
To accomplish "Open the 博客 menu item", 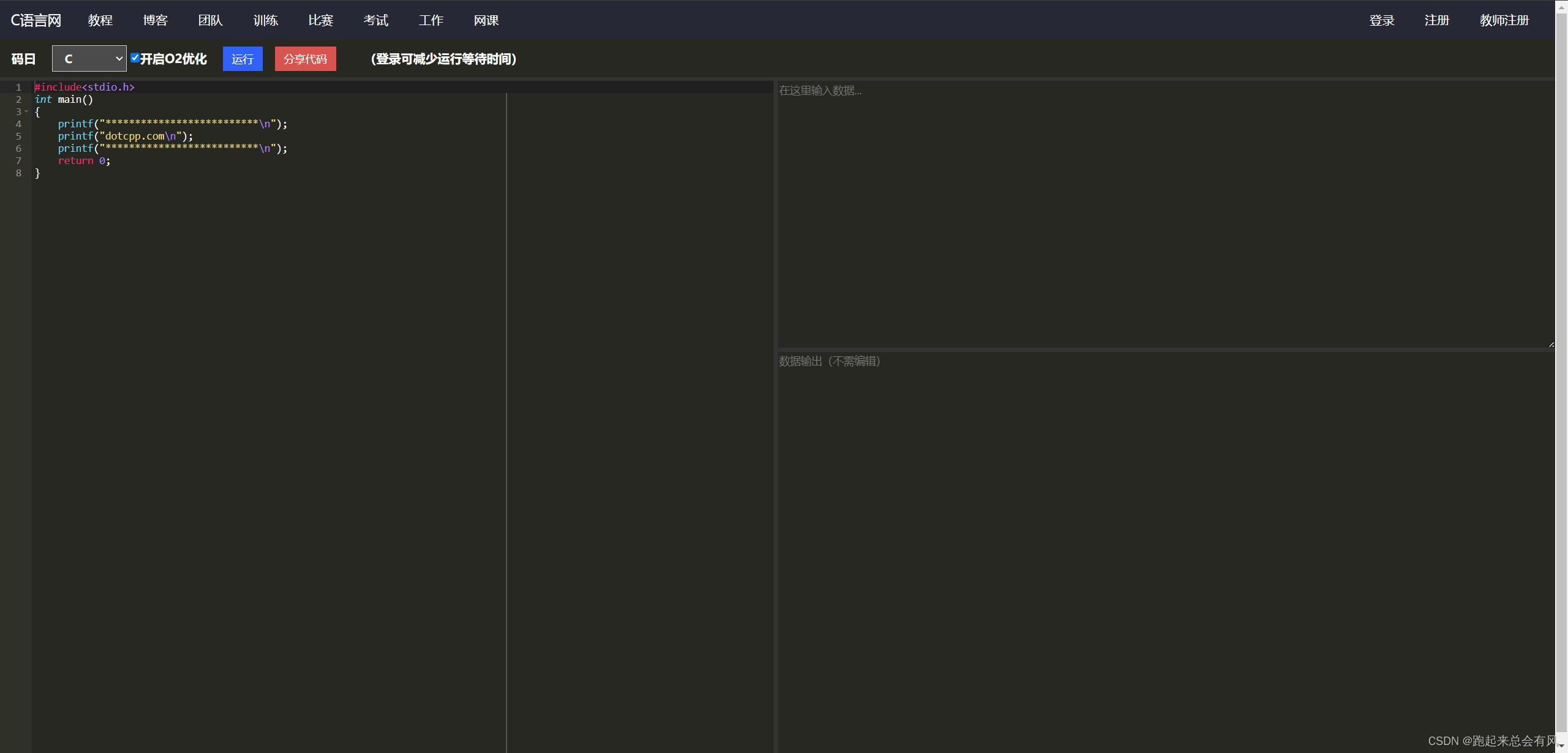I will tap(156, 20).
